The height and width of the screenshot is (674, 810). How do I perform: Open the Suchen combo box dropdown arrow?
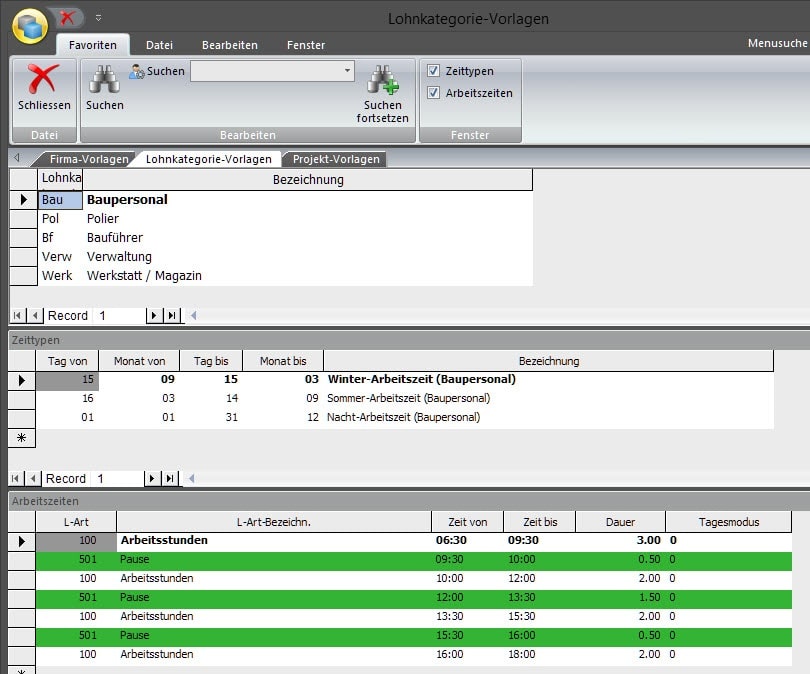pyautogui.click(x=347, y=71)
